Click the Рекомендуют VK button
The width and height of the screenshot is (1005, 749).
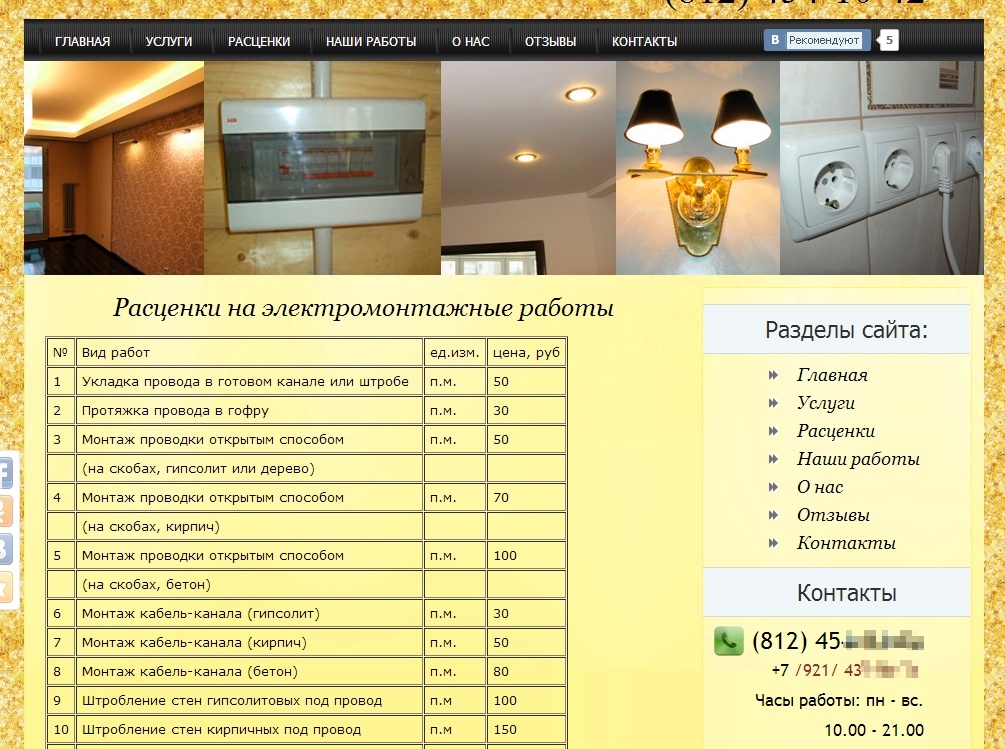[817, 40]
